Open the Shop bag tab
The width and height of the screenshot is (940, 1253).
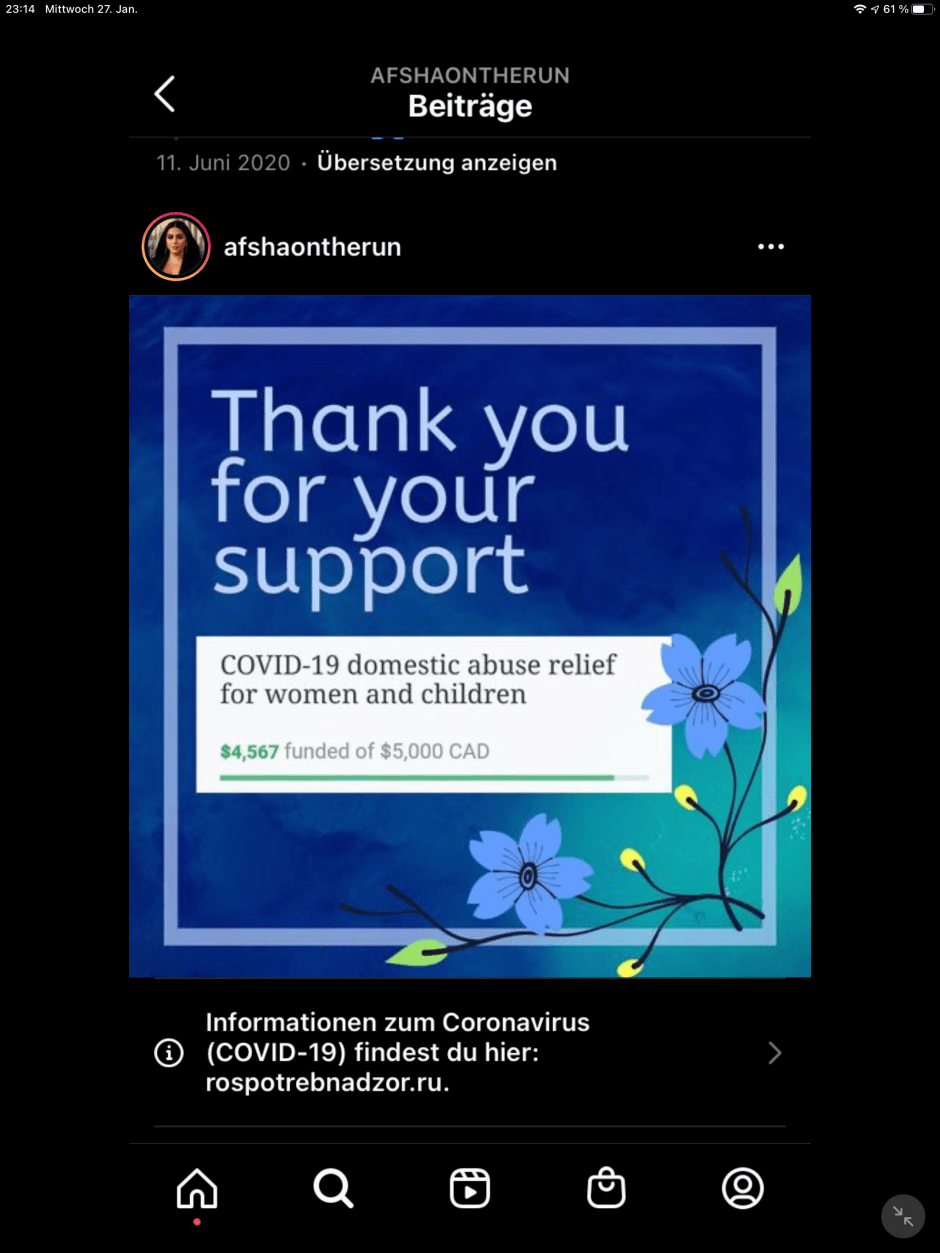606,1188
